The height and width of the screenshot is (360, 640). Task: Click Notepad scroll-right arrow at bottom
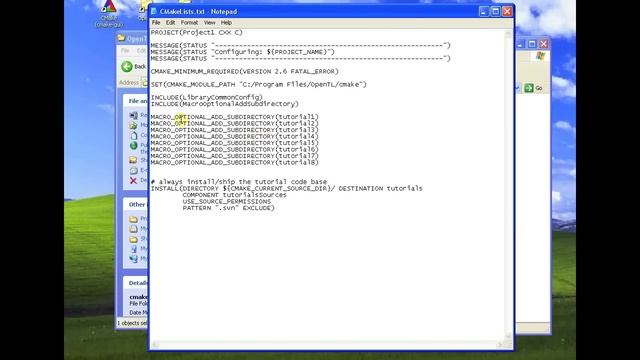(x=500, y=345)
